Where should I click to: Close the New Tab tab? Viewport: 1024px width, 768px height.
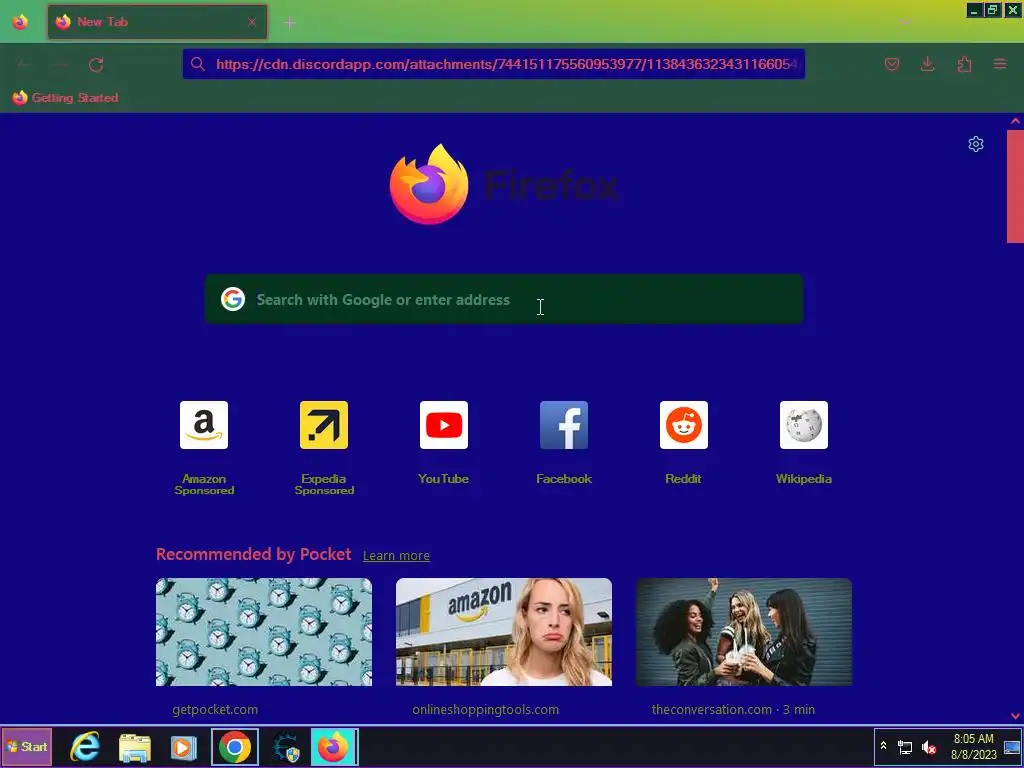pos(252,22)
